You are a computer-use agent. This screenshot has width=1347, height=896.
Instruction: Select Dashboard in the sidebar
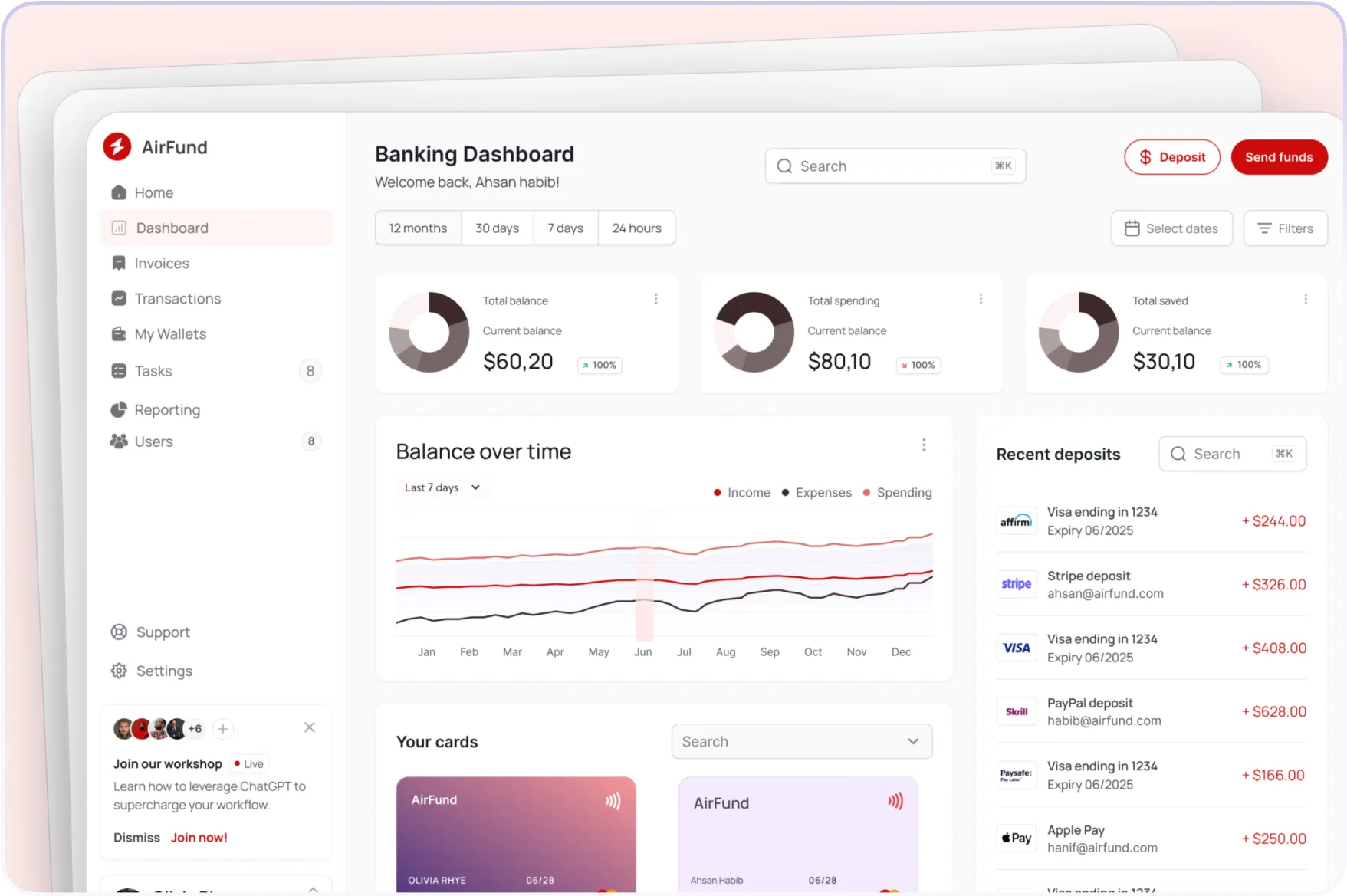pyautogui.click(x=216, y=228)
